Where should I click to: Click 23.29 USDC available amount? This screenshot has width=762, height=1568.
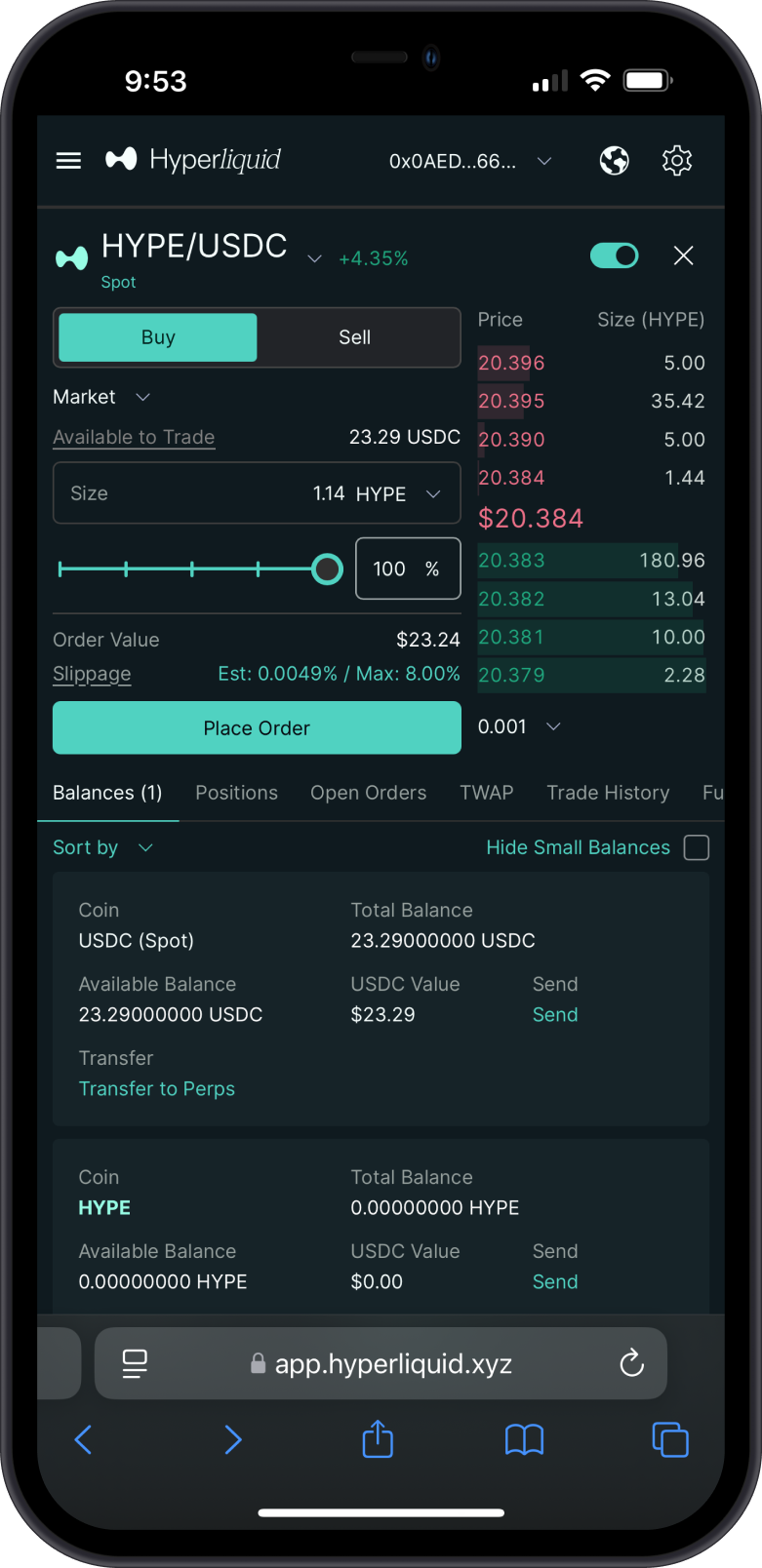coord(405,437)
